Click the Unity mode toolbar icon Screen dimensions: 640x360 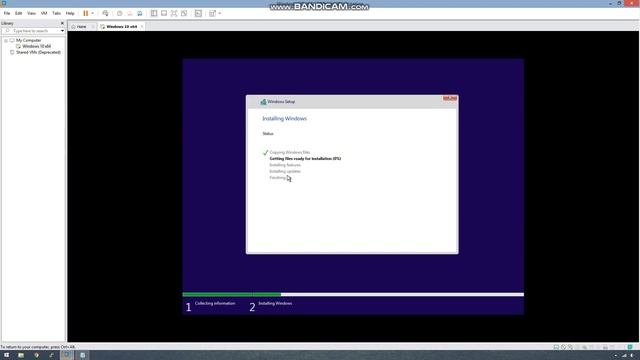point(184,13)
